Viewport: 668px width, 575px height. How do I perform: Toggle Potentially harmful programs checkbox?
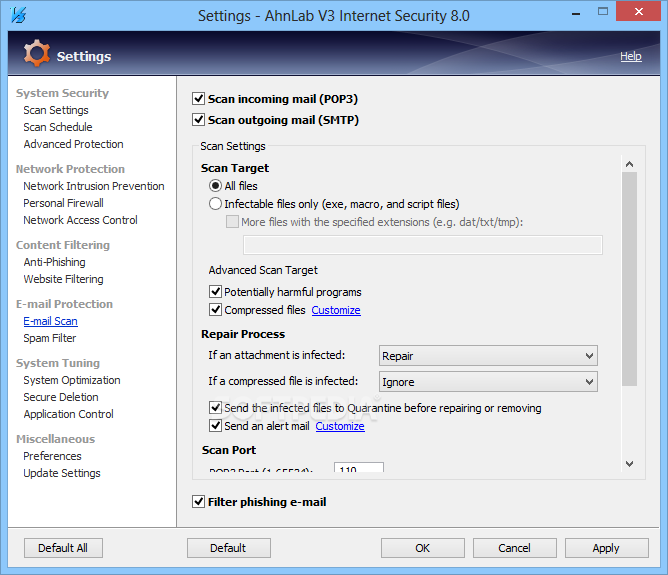tap(215, 292)
